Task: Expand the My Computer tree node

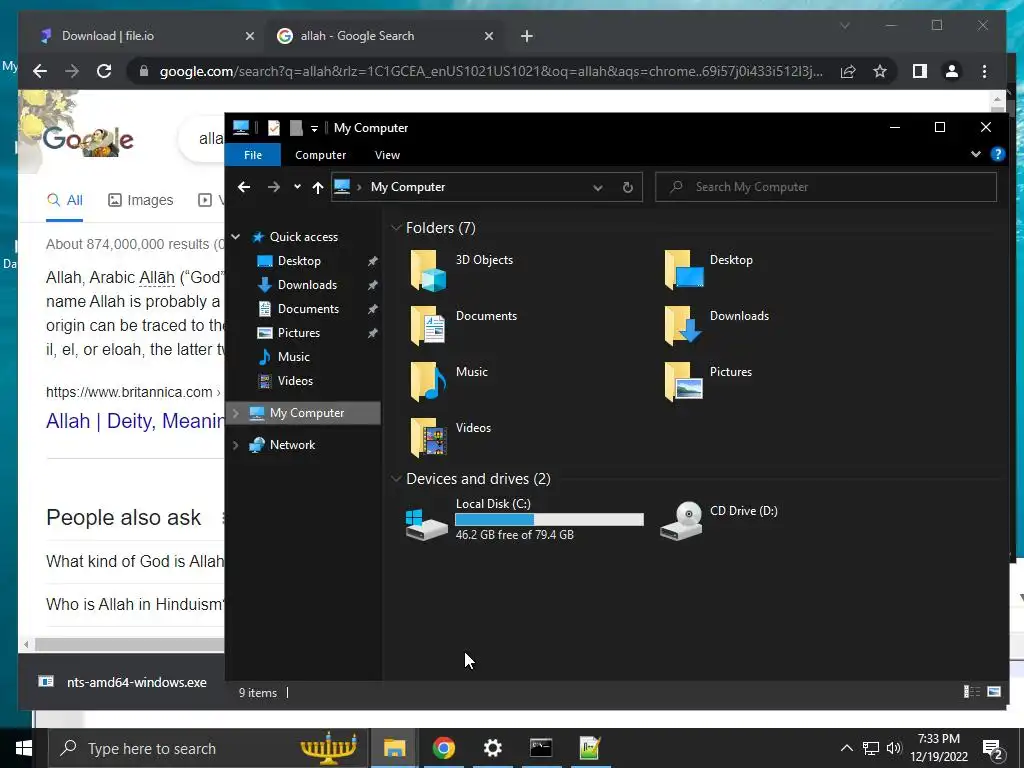Action: click(236, 413)
